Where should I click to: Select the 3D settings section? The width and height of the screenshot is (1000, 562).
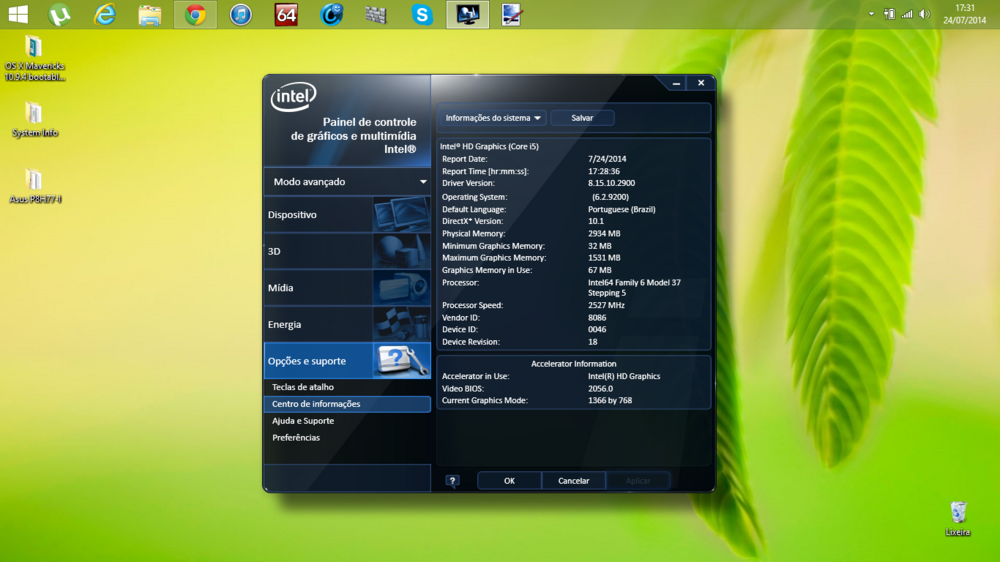347,252
